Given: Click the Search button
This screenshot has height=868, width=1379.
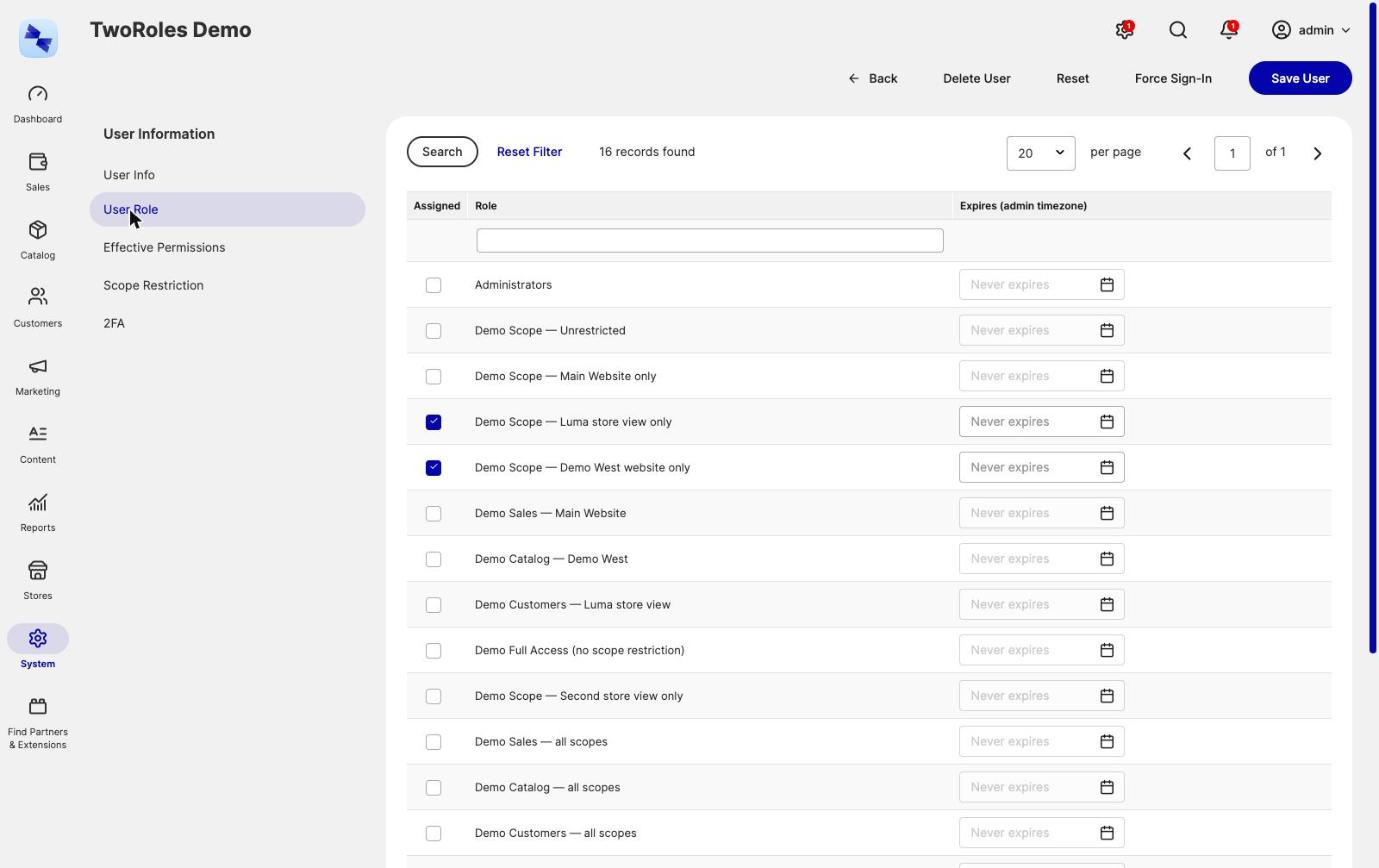Looking at the screenshot, I should (442, 152).
